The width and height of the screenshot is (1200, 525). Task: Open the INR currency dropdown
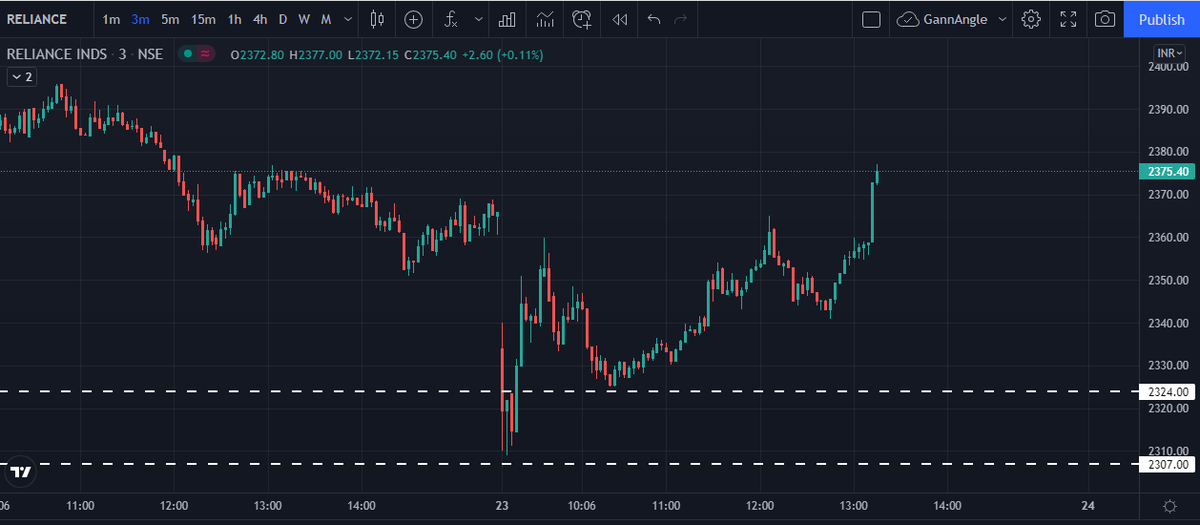(x=1169, y=53)
